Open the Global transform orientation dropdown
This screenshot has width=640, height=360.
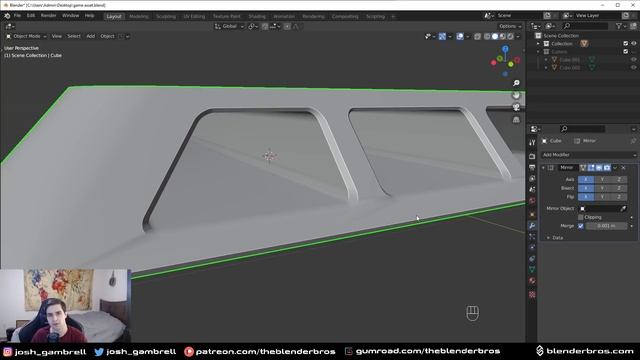229,26
